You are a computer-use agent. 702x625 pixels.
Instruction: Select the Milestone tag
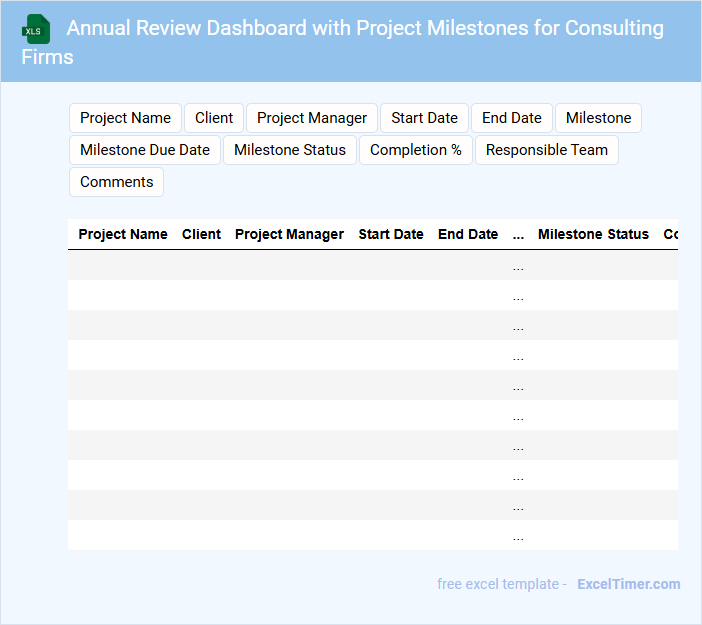[x=598, y=118]
